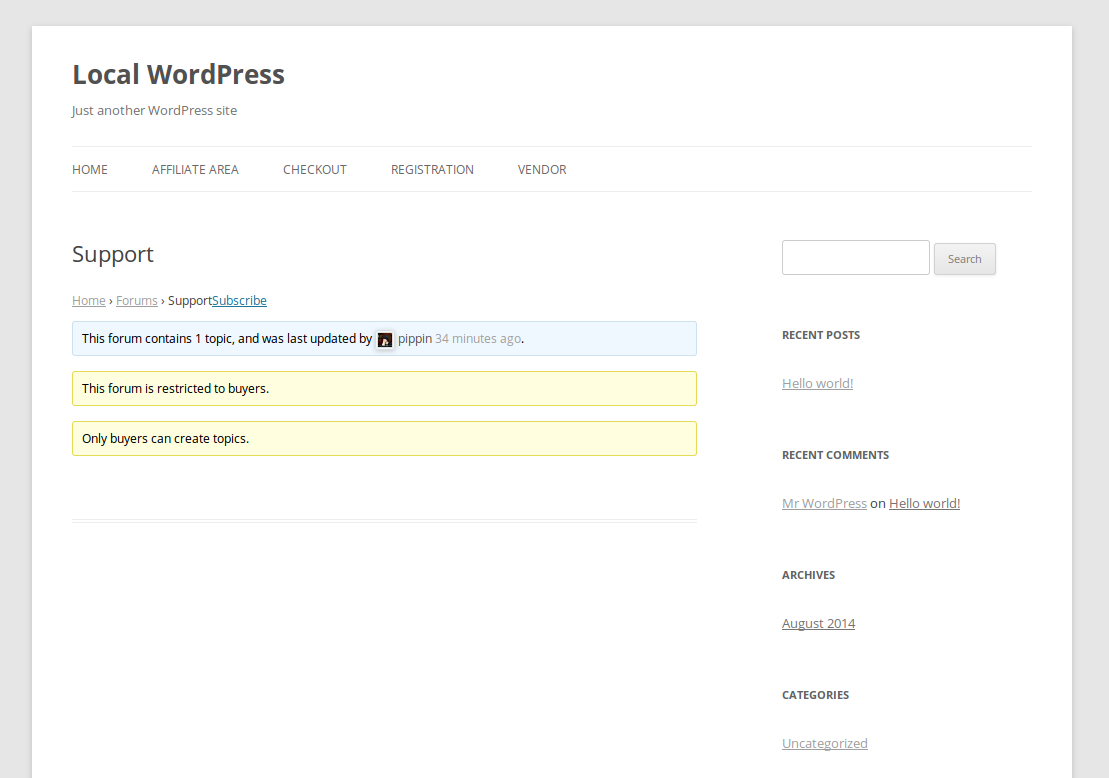View the Uncategorized category

[x=824, y=744]
